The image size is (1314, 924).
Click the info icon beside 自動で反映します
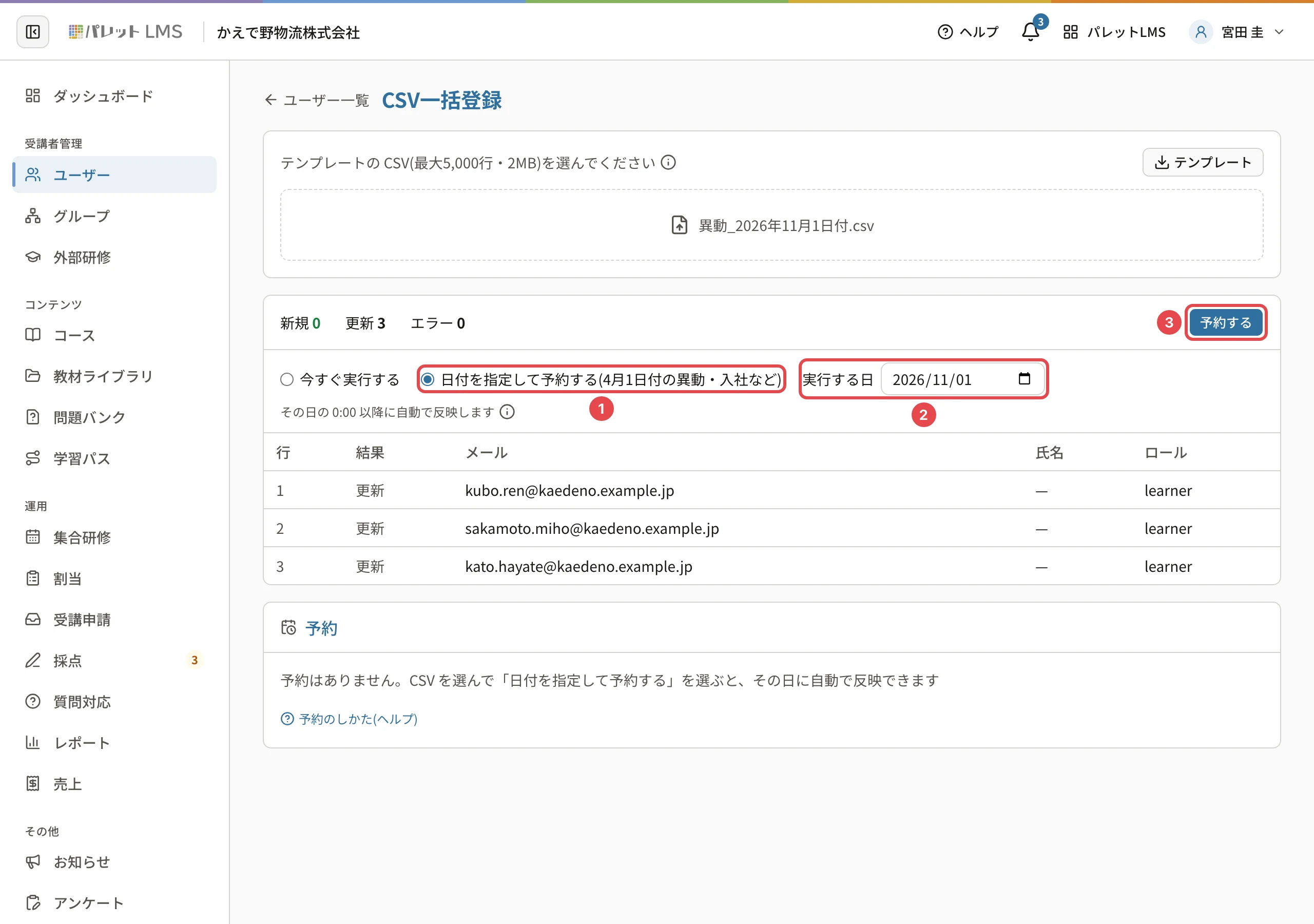pos(507,412)
